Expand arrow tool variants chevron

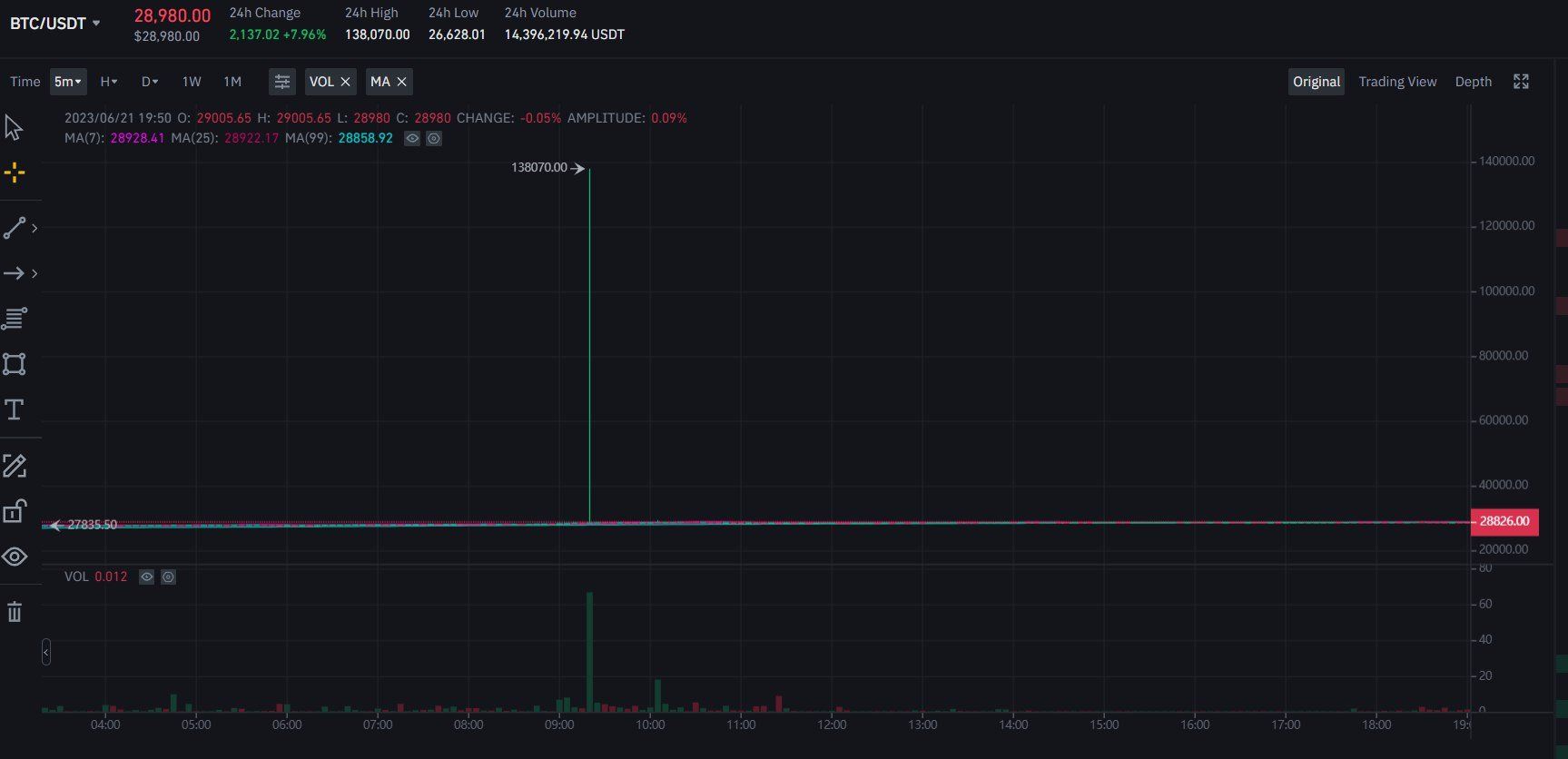[35, 273]
